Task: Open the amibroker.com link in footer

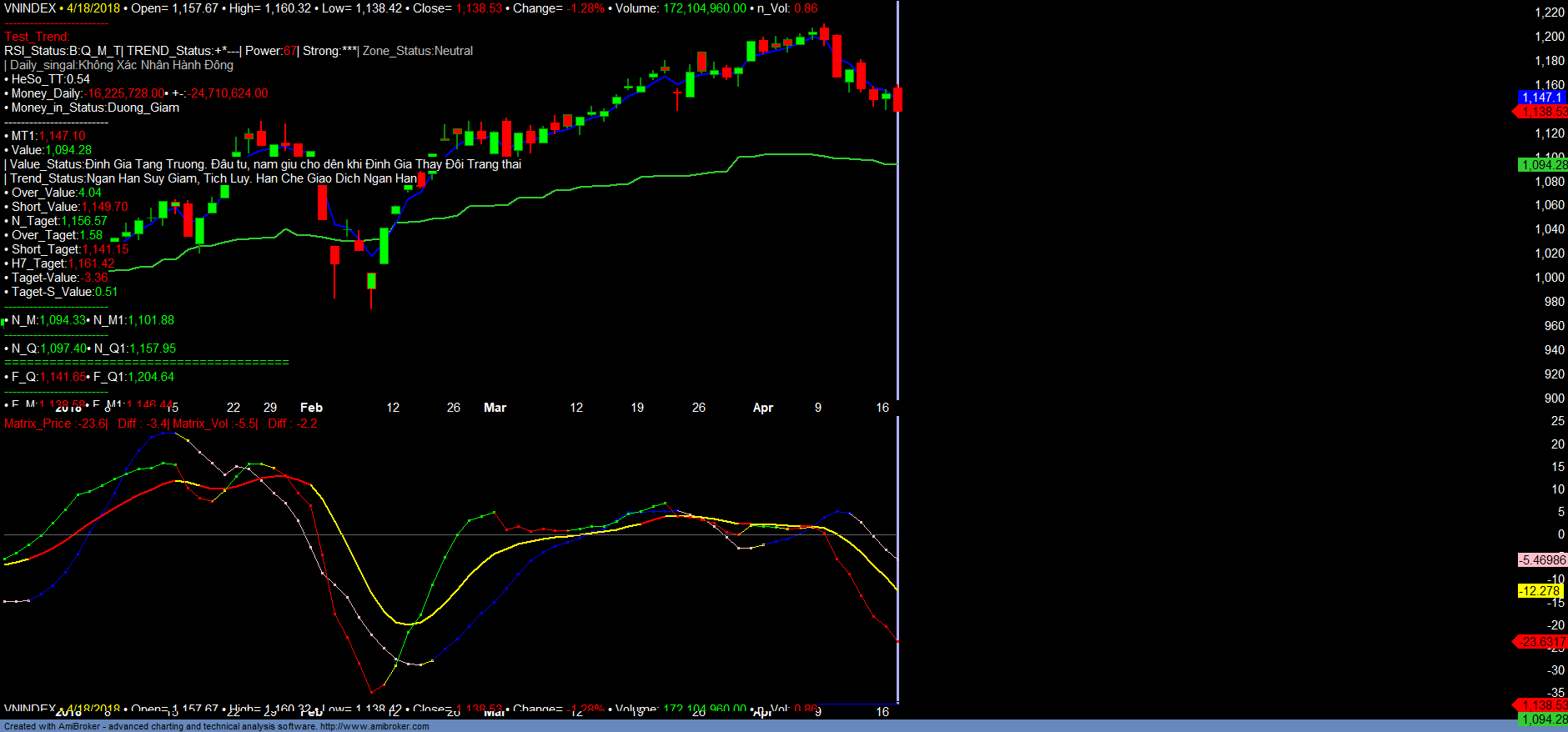Action: (x=374, y=726)
